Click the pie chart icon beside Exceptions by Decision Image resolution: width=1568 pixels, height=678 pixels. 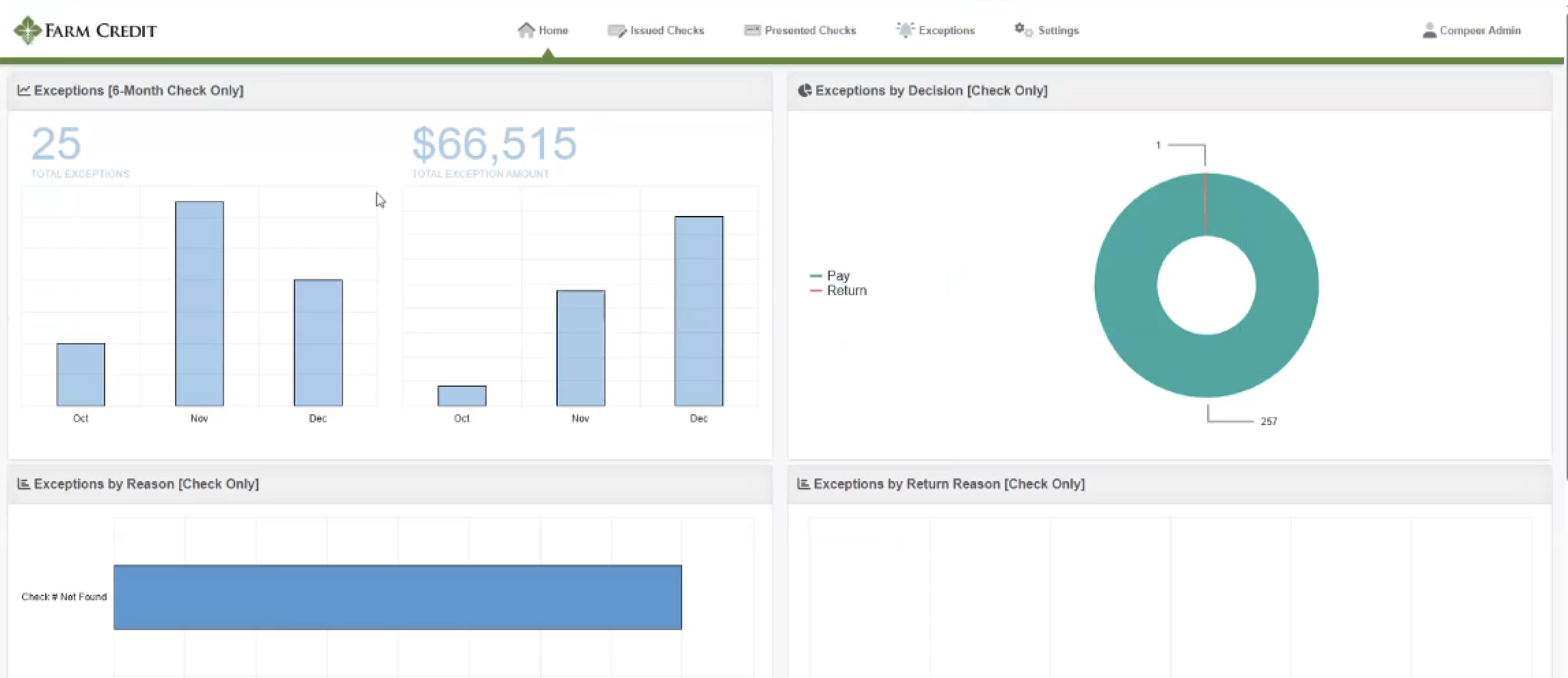[x=805, y=90]
